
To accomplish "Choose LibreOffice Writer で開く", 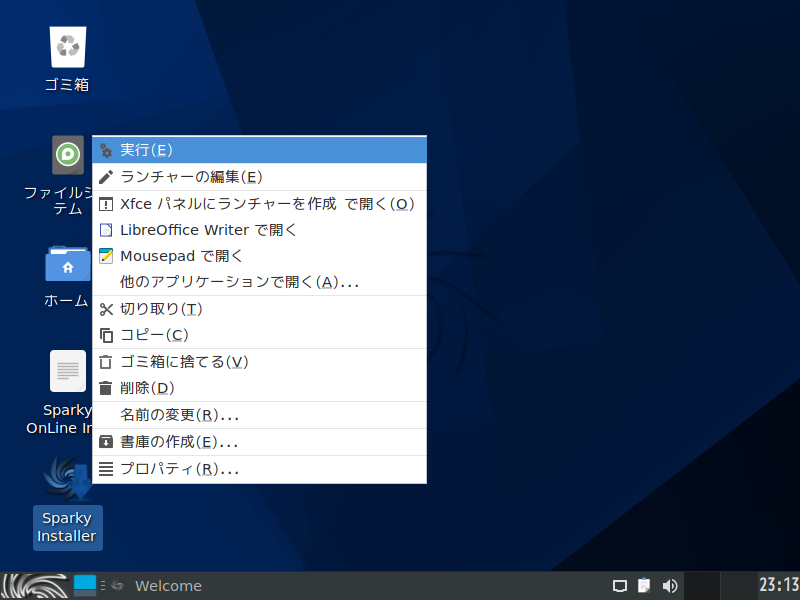I will point(259,230).
